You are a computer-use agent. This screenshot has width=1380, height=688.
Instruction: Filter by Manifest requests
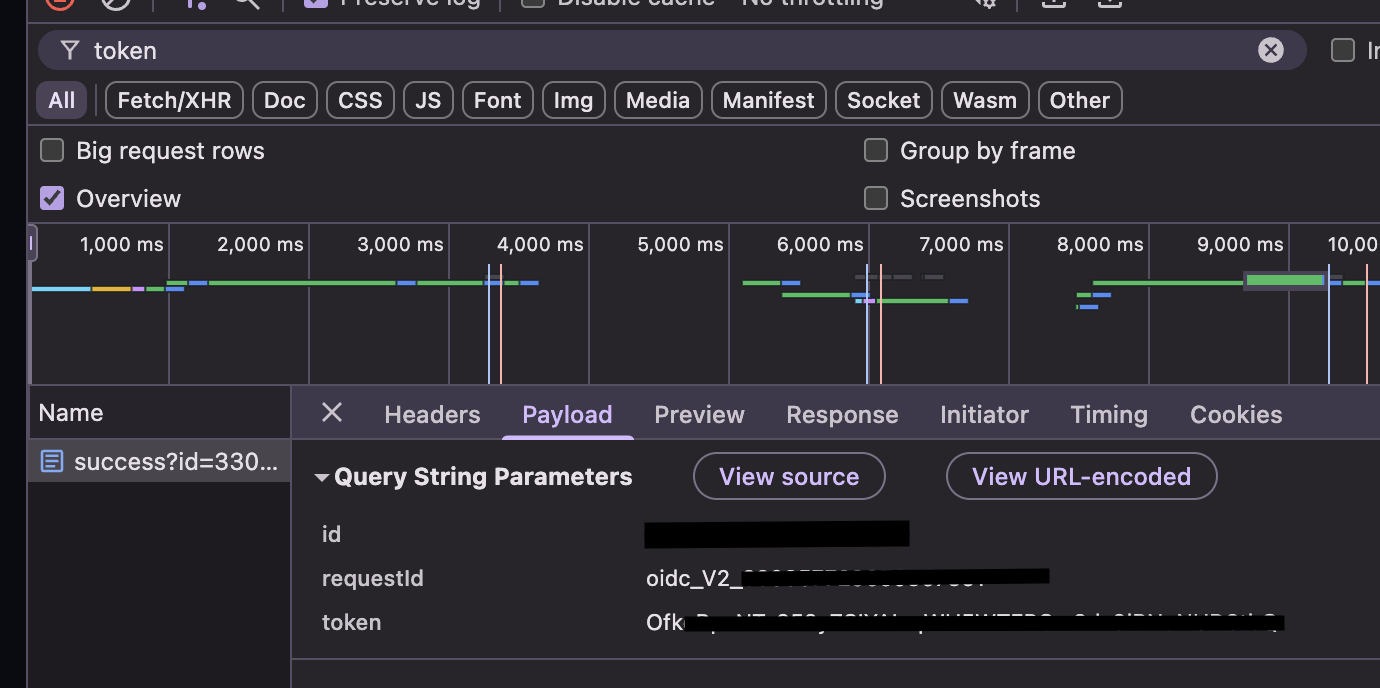tap(768, 100)
